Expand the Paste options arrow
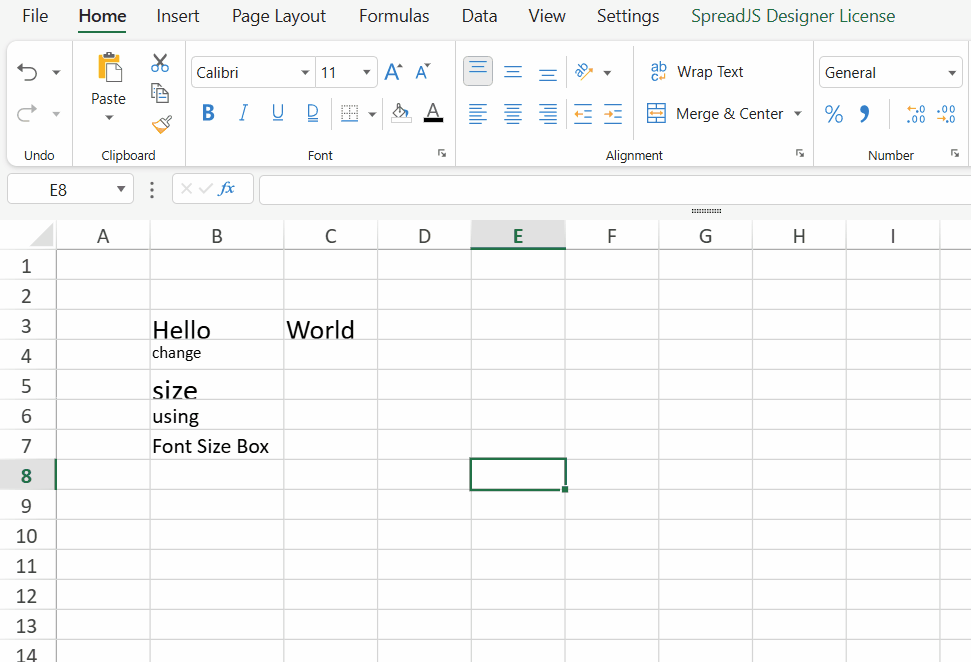Viewport: 971px width, 662px height. [x=109, y=118]
